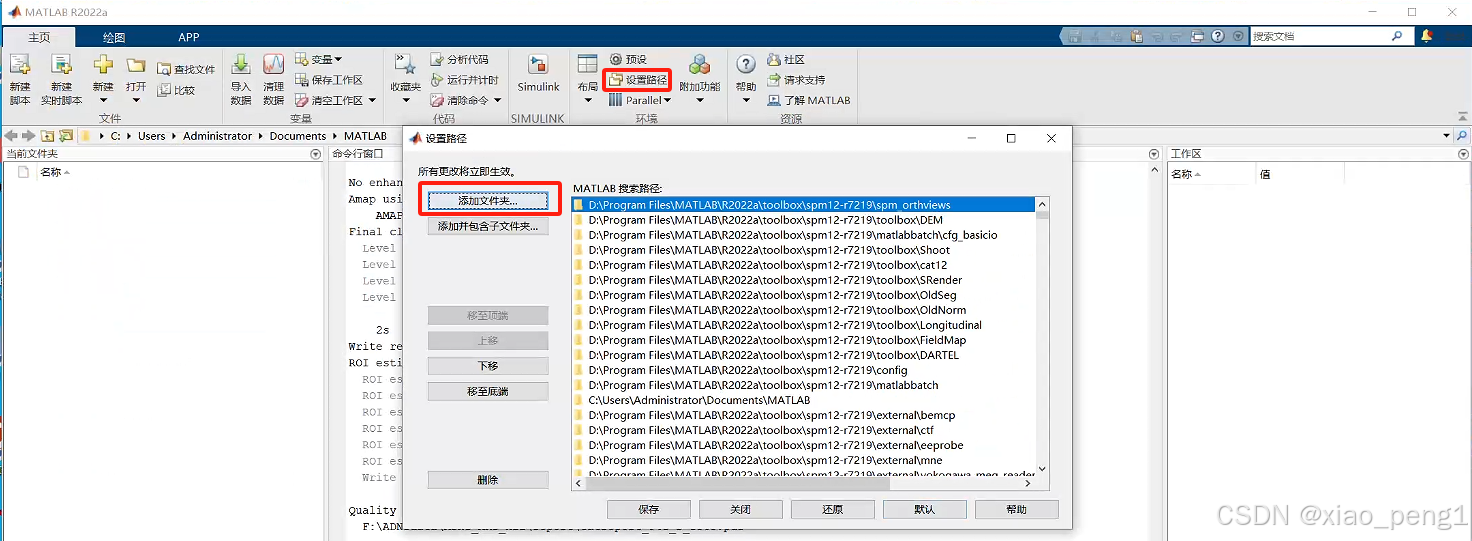
Task: Open 当前文件夹 panel actions menu
Action: [x=316, y=154]
